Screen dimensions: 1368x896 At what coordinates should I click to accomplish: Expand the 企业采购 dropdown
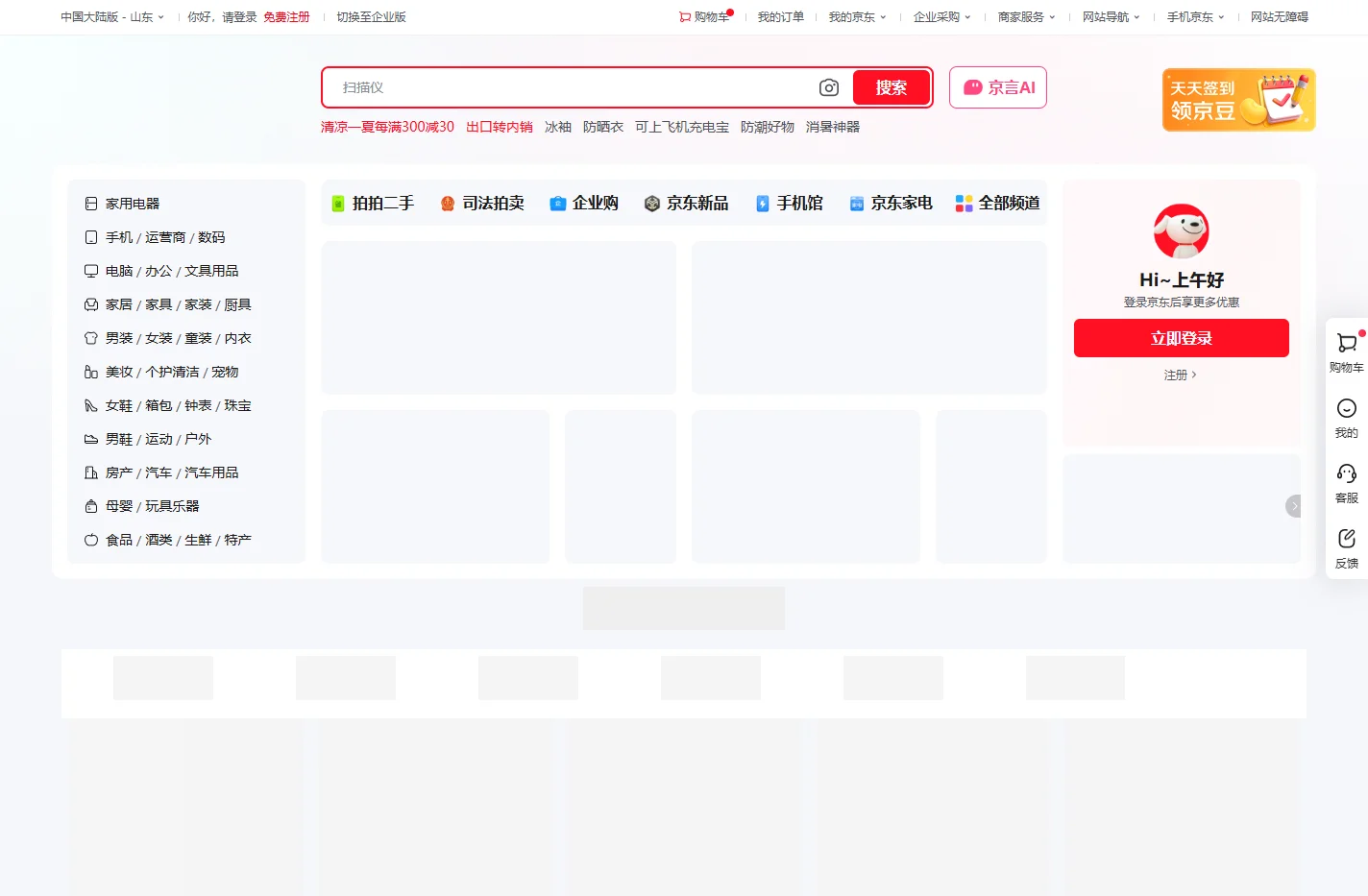coord(942,17)
